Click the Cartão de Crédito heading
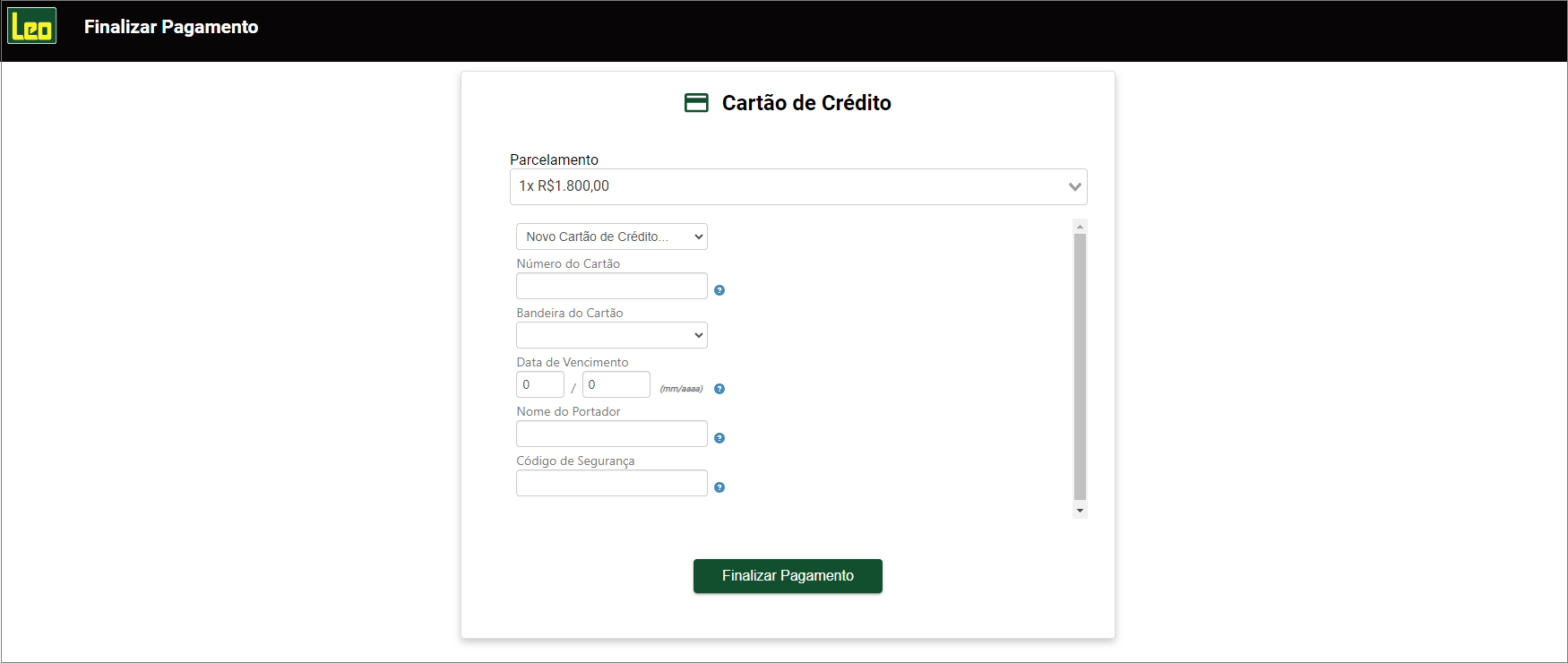This screenshot has width=1568, height=663. pos(806,103)
